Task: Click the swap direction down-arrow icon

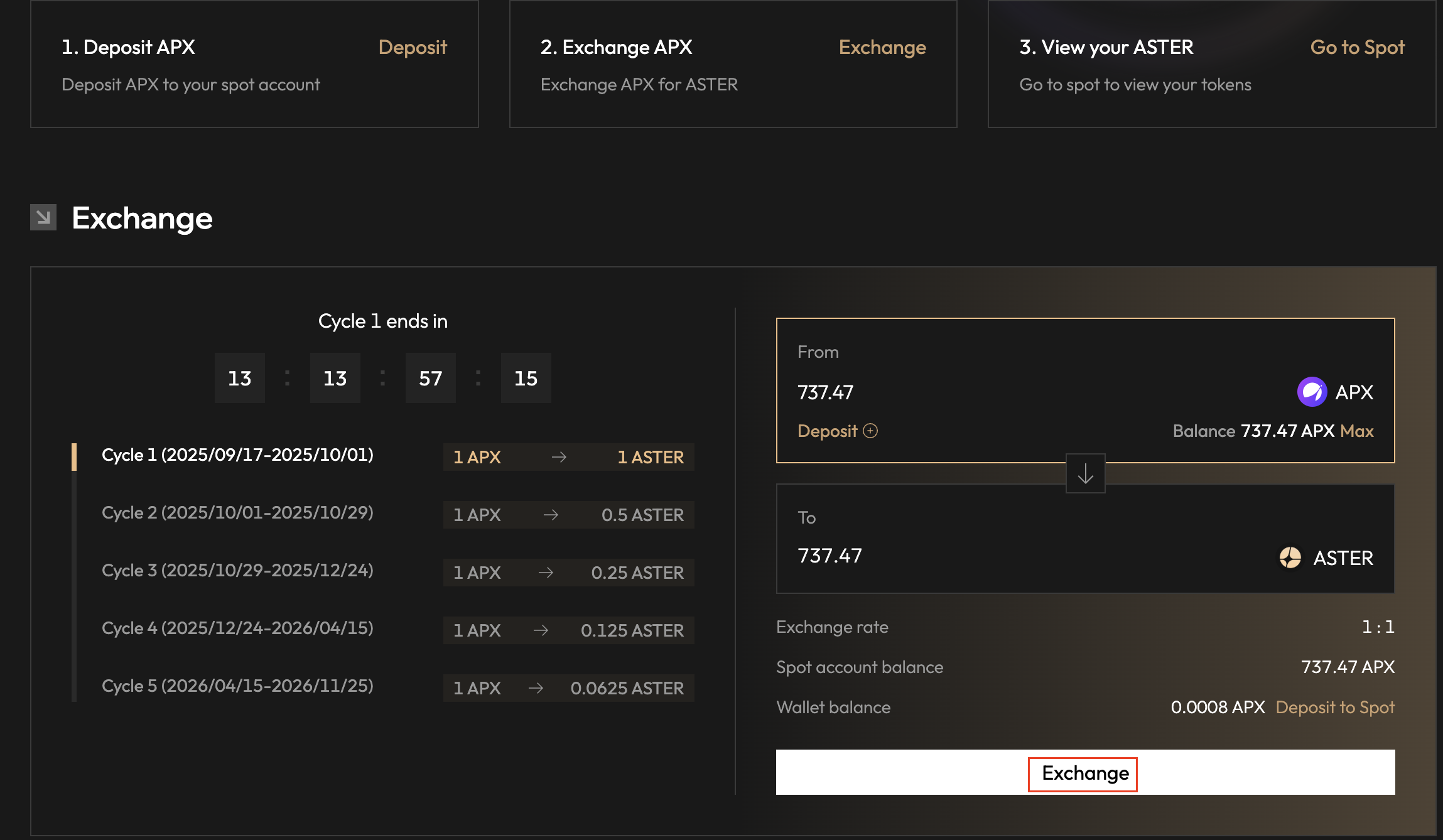Action: coord(1085,474)
